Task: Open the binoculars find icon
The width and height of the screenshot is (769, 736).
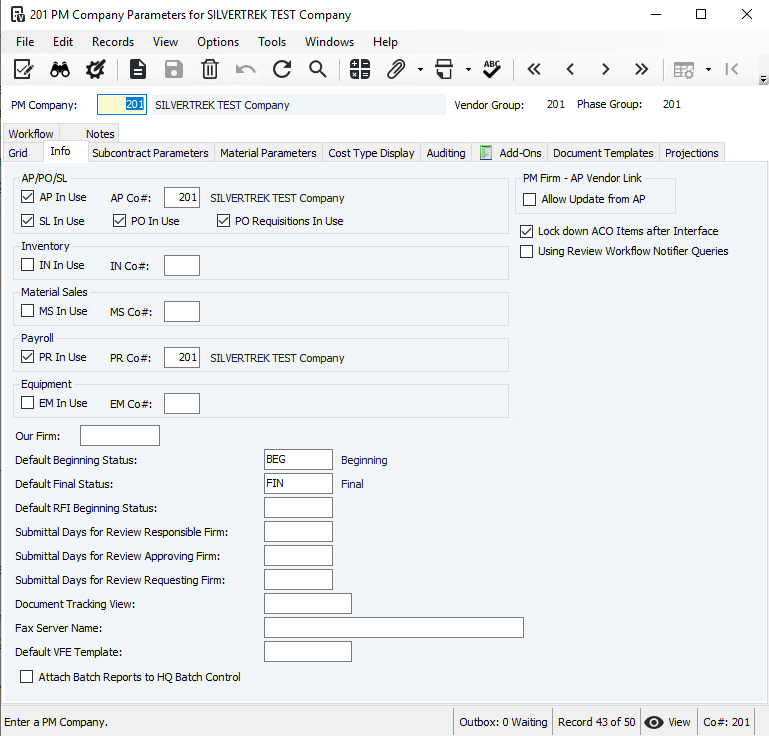Action: (x=60, y=70)
